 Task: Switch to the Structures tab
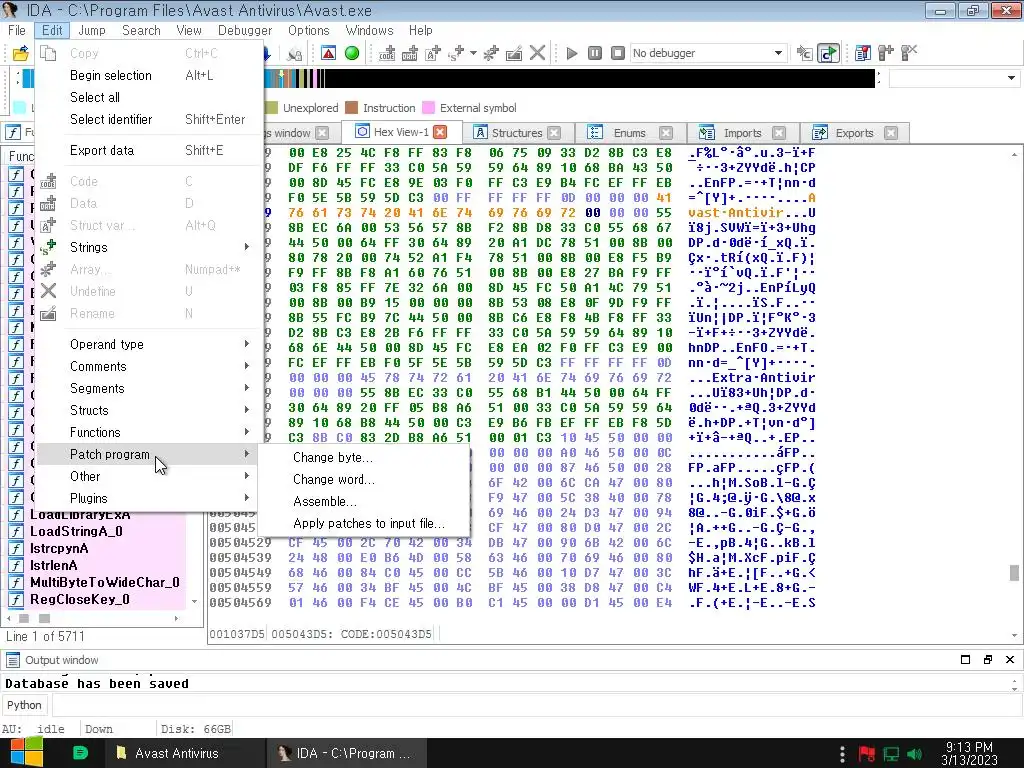[x=516, y=133]
